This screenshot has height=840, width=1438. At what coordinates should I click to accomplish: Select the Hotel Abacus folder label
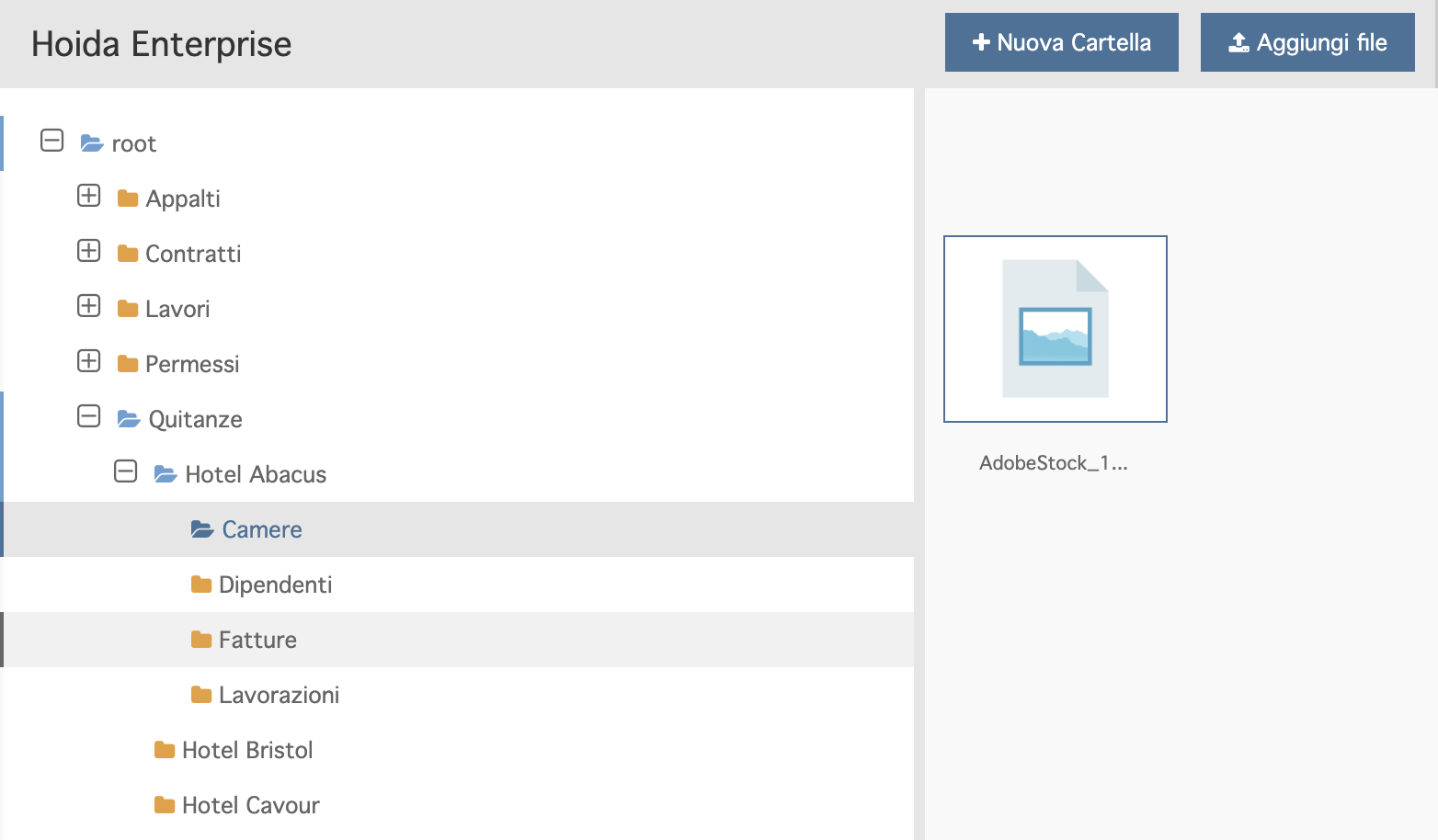pos(256,474)
